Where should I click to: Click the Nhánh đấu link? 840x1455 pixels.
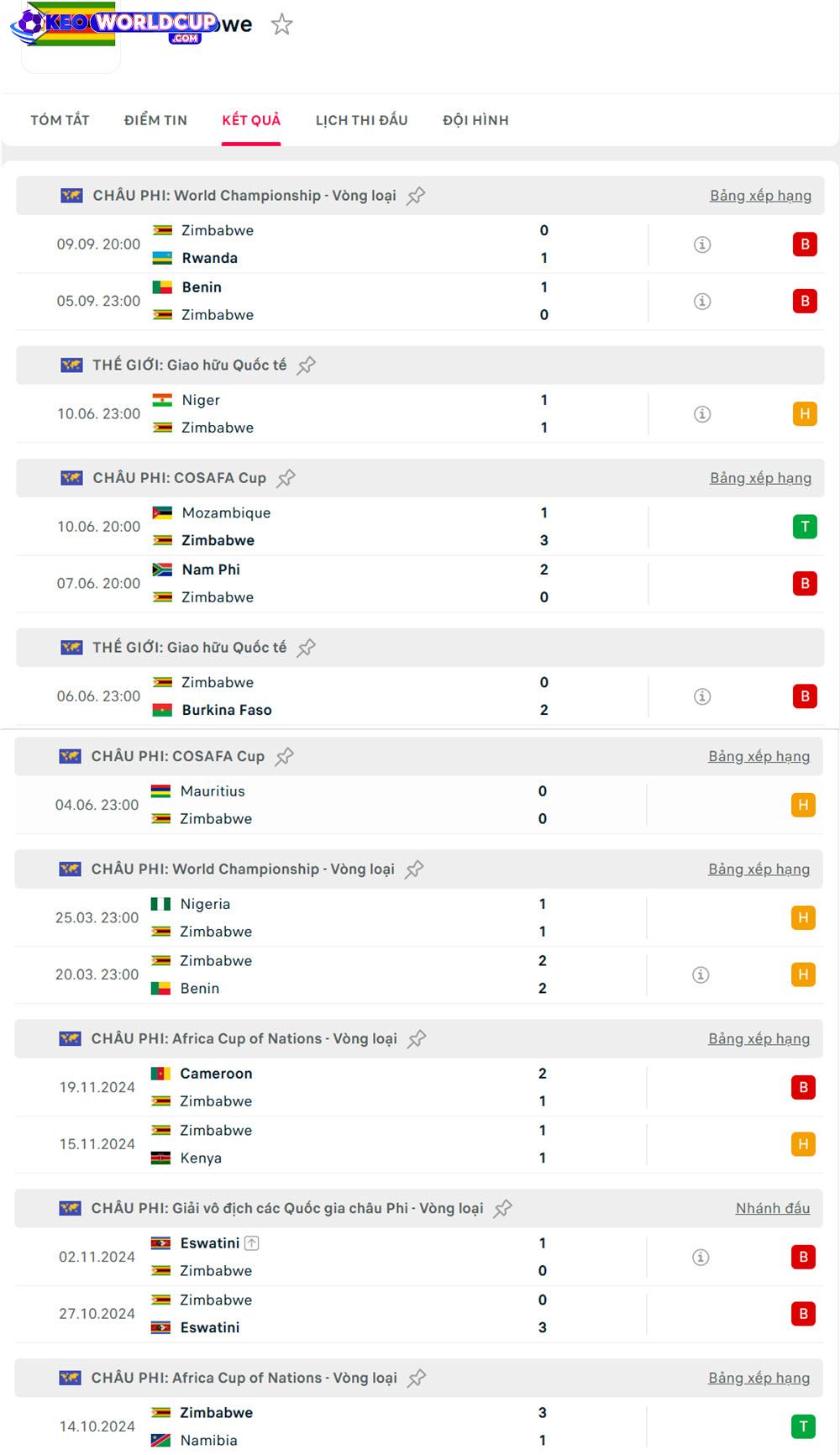tap(772, 1208)
